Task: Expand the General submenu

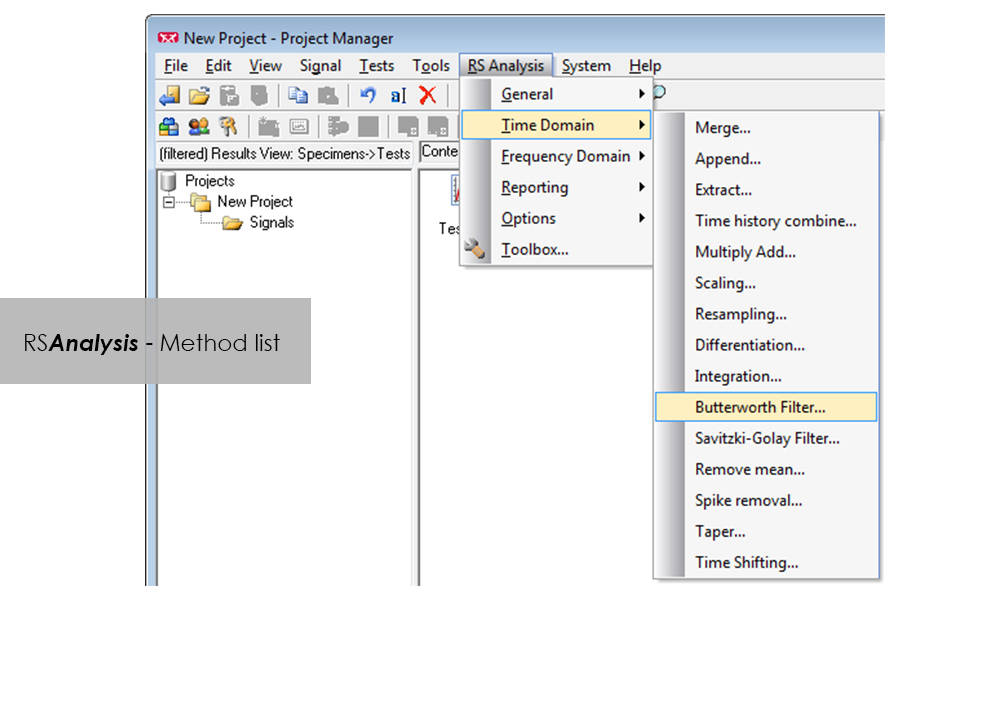Action: pos(527,94)
